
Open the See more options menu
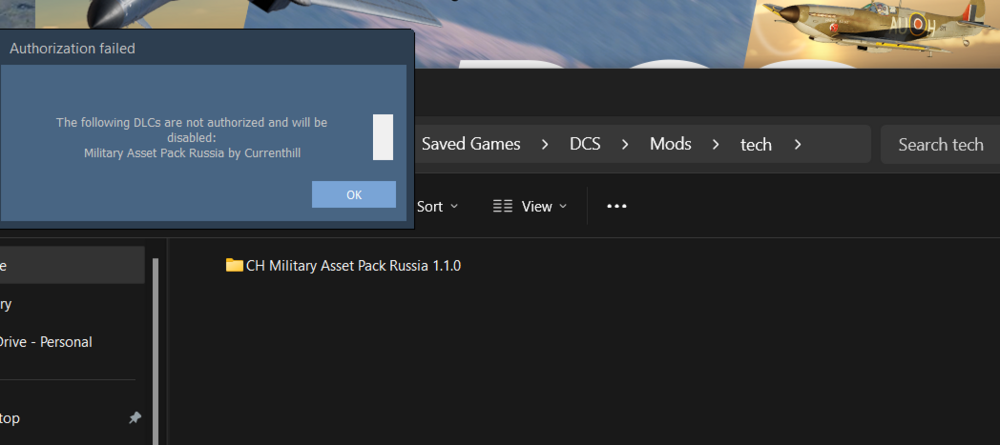[x=617, y=207]
